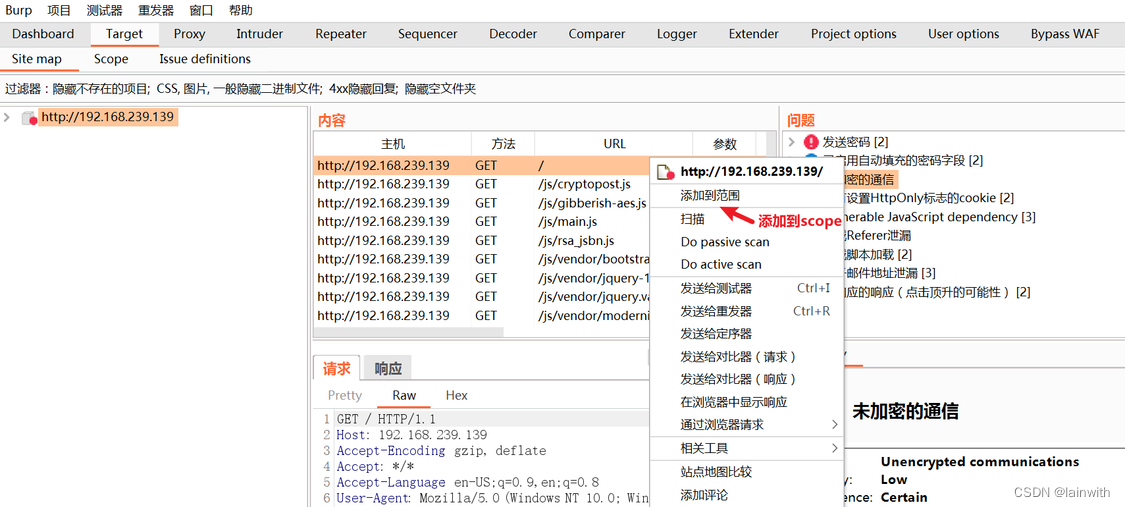The image size is (1125, 507).
Task: Switch to the Sequencer tab
Action: point(428,34)
